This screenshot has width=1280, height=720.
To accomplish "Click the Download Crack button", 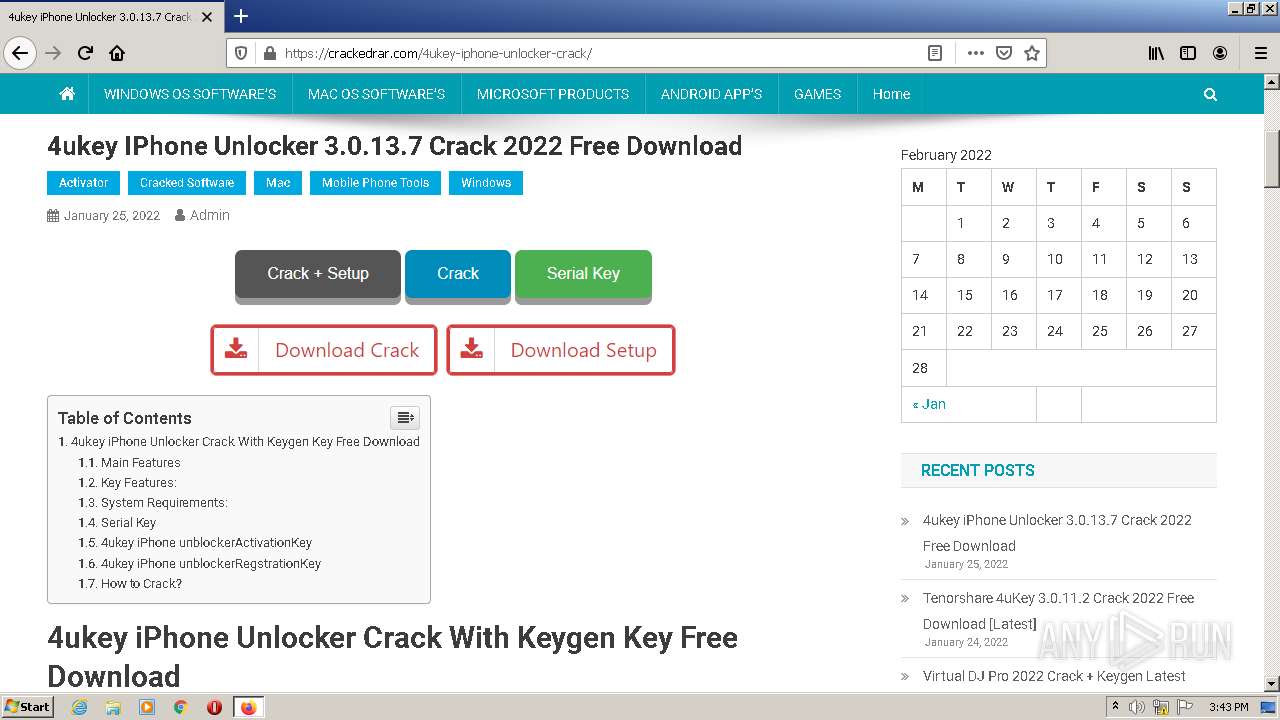I will tap(324, 350).
